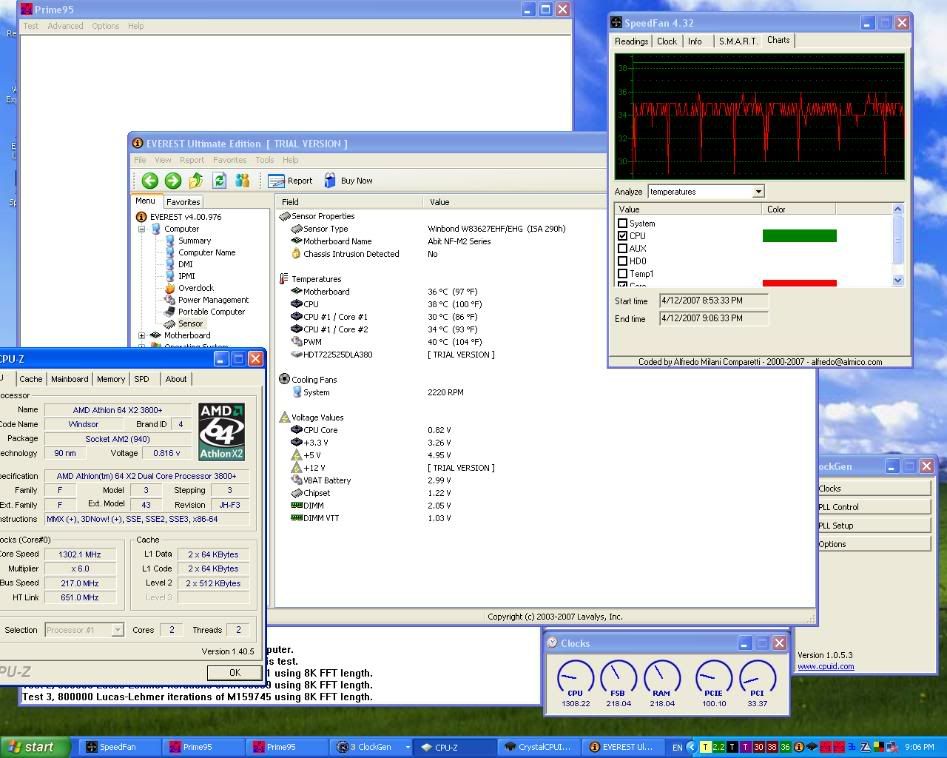Viewport: 947px width, 758px height.
Task: Switch to the S.M.A.R.T. tab in SpeedFan
Action: pyautogui.click(x=736, y=41)
